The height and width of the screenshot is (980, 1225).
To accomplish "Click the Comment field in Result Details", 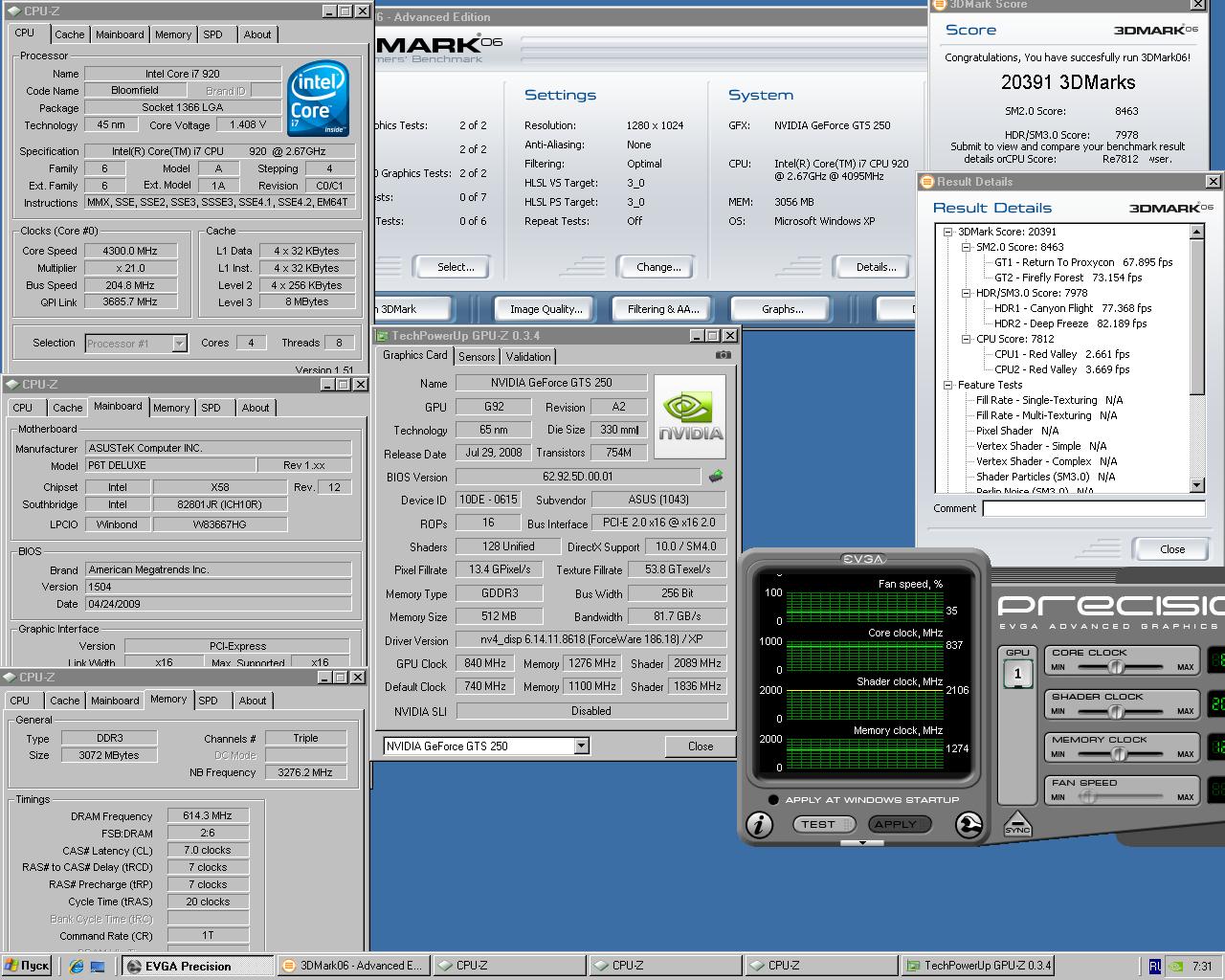I will pos(1093,509).
